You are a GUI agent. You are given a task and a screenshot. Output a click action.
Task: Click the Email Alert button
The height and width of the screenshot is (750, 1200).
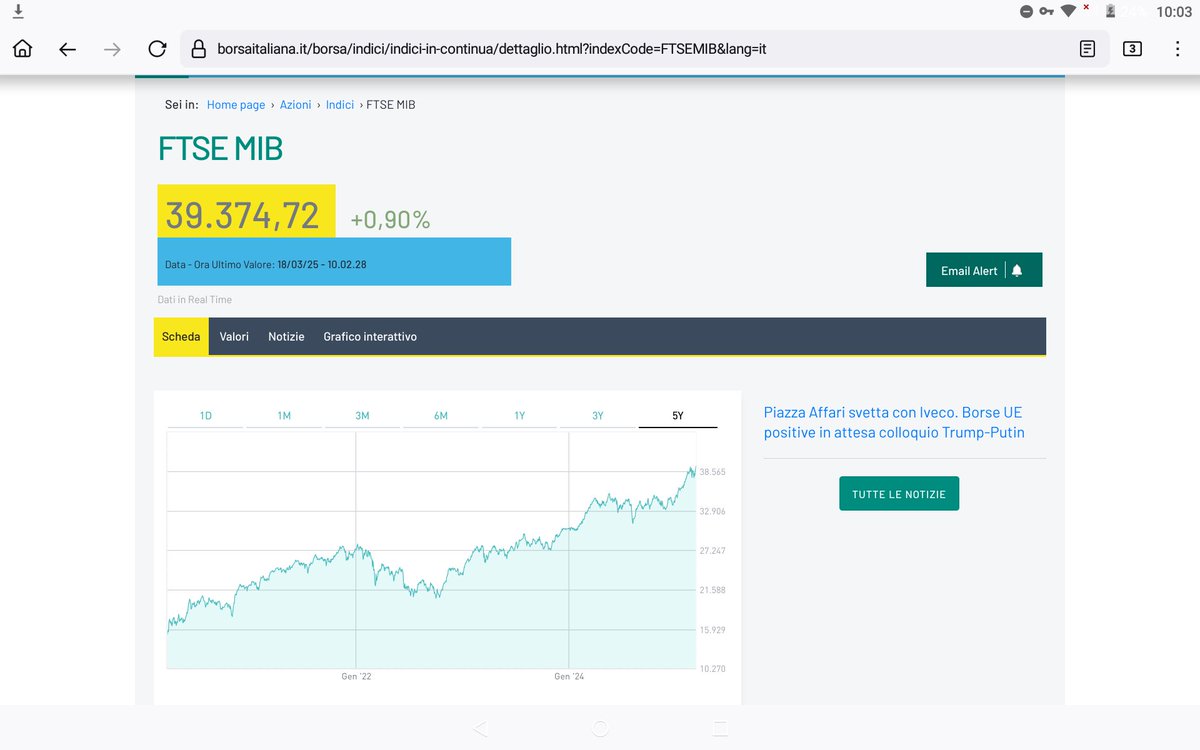coord(984,270)
